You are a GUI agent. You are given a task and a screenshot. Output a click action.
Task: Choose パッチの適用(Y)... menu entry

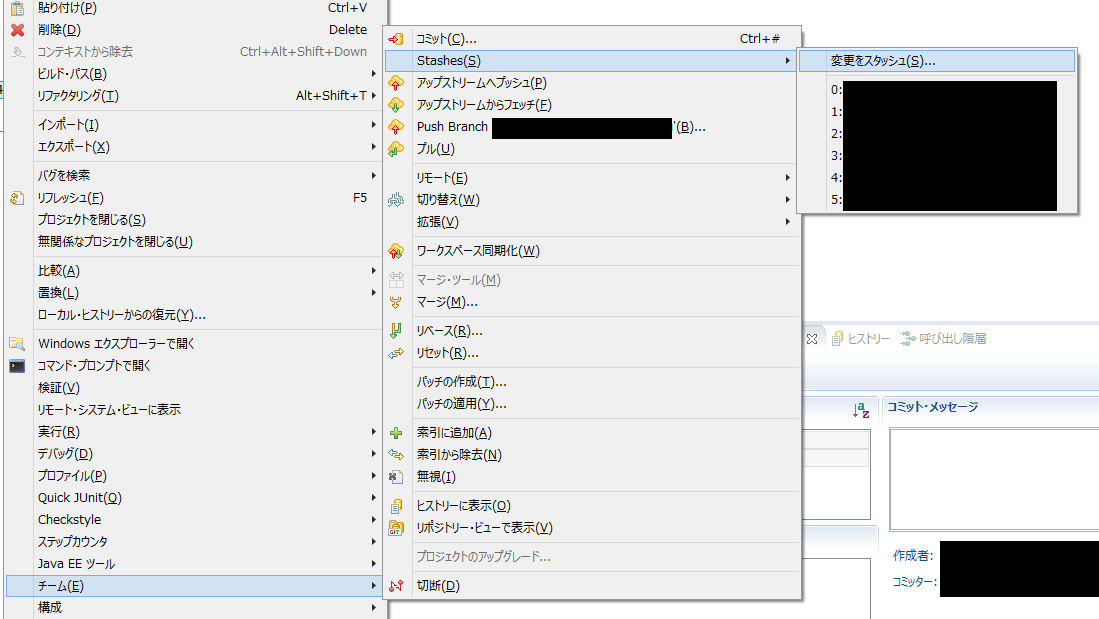pos(592,404)
